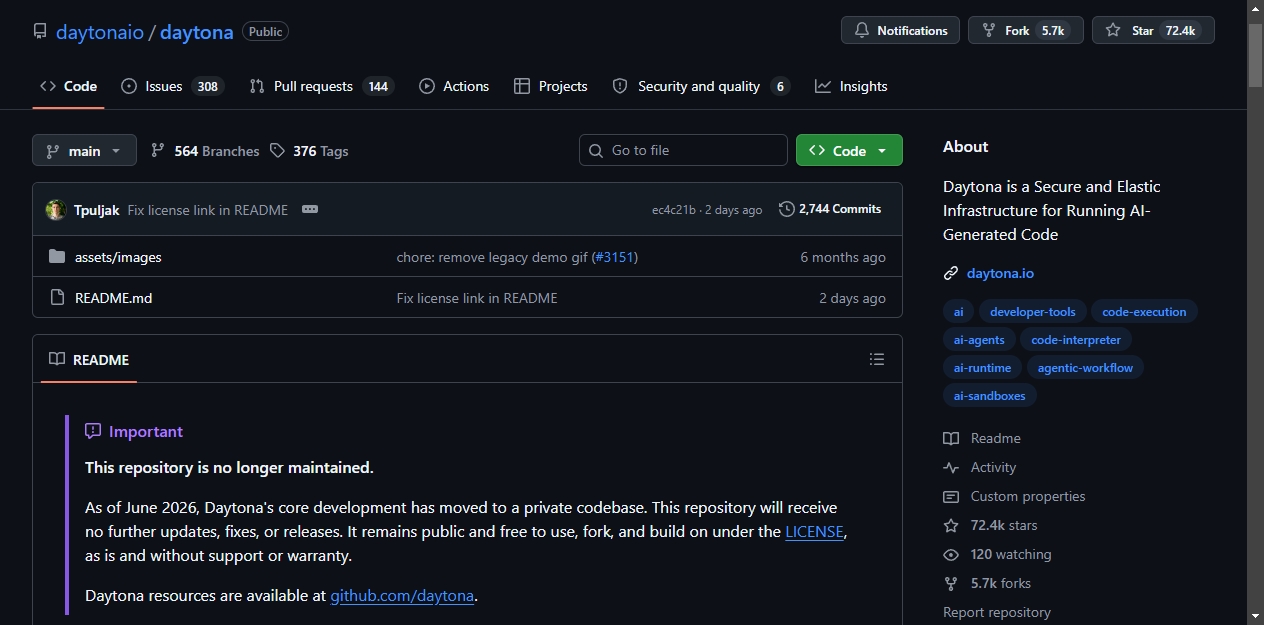Select the agentic-workflow topic tag
Image resolution: width=1264 pixels, height=625 pixels.
(1085, 368)
